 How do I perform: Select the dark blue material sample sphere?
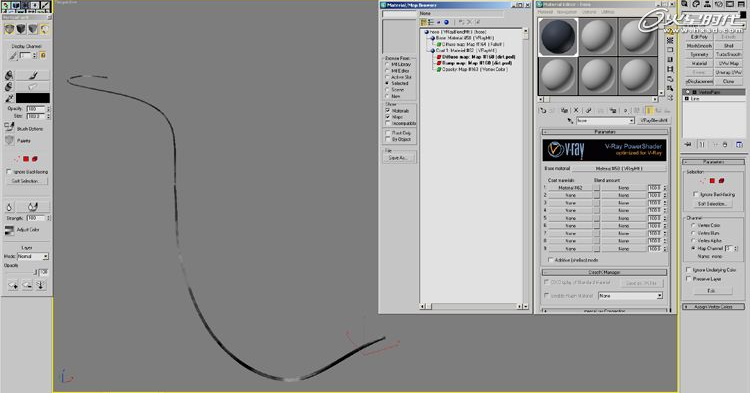(x=558, y=37)
